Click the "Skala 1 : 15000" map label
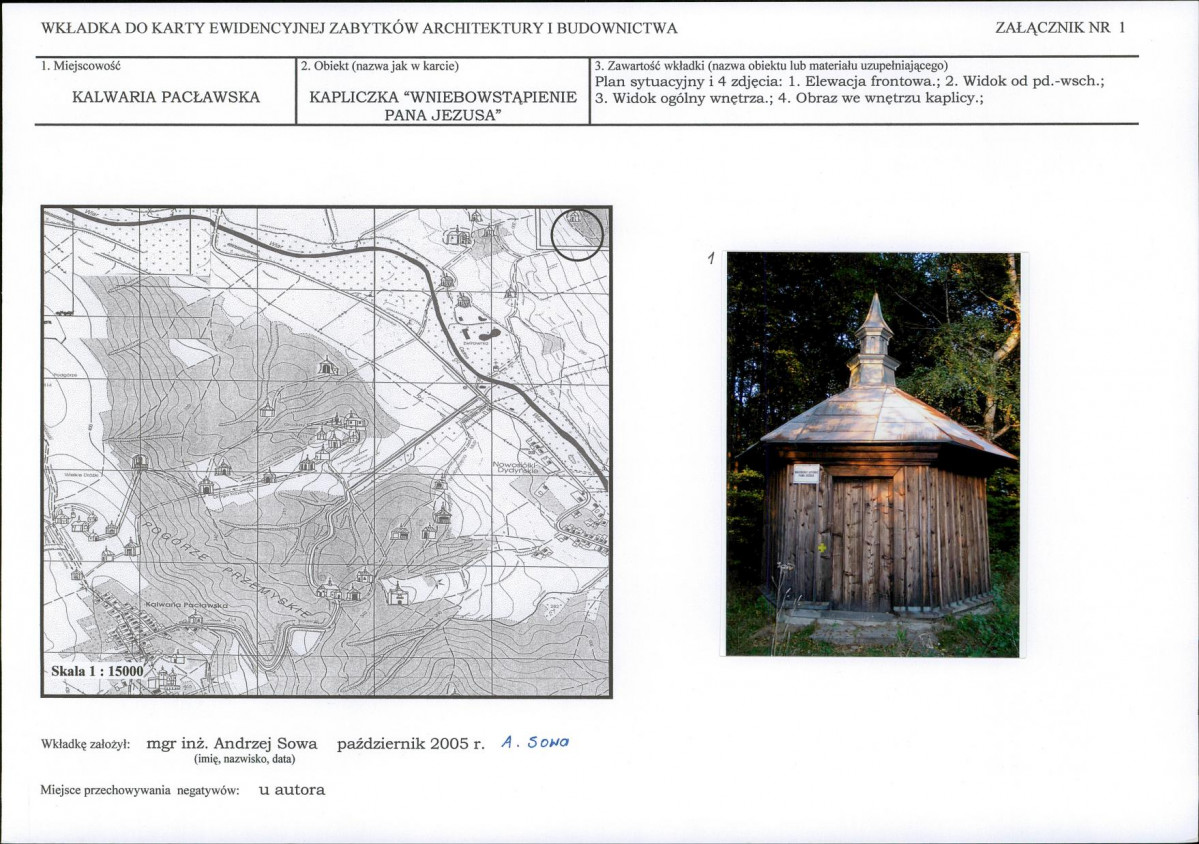 97,671
